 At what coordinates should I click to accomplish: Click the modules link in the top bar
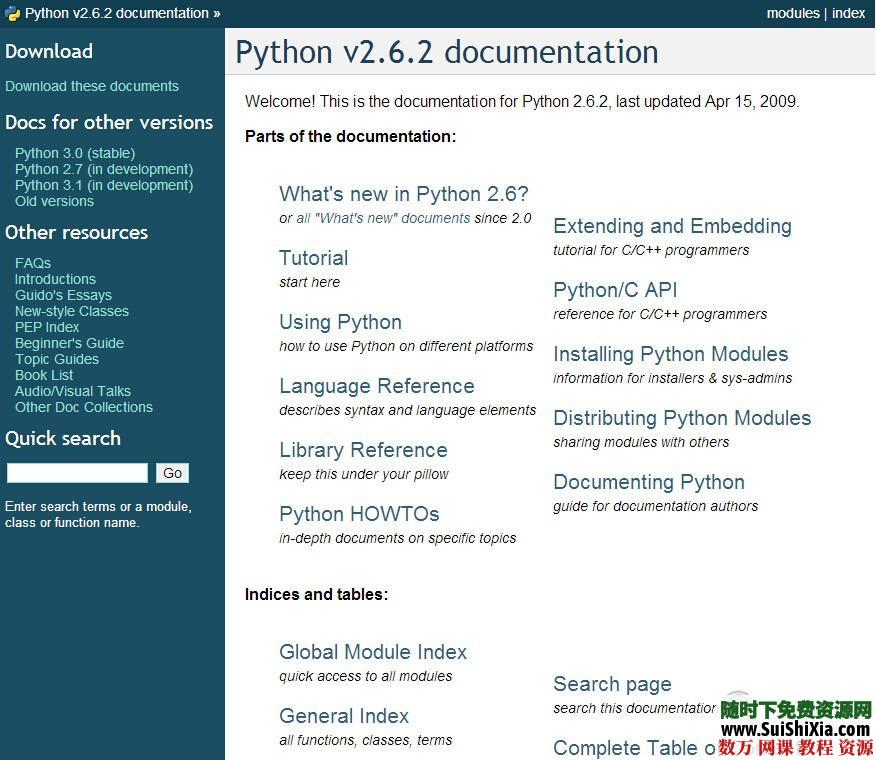[x=793, y=13]
